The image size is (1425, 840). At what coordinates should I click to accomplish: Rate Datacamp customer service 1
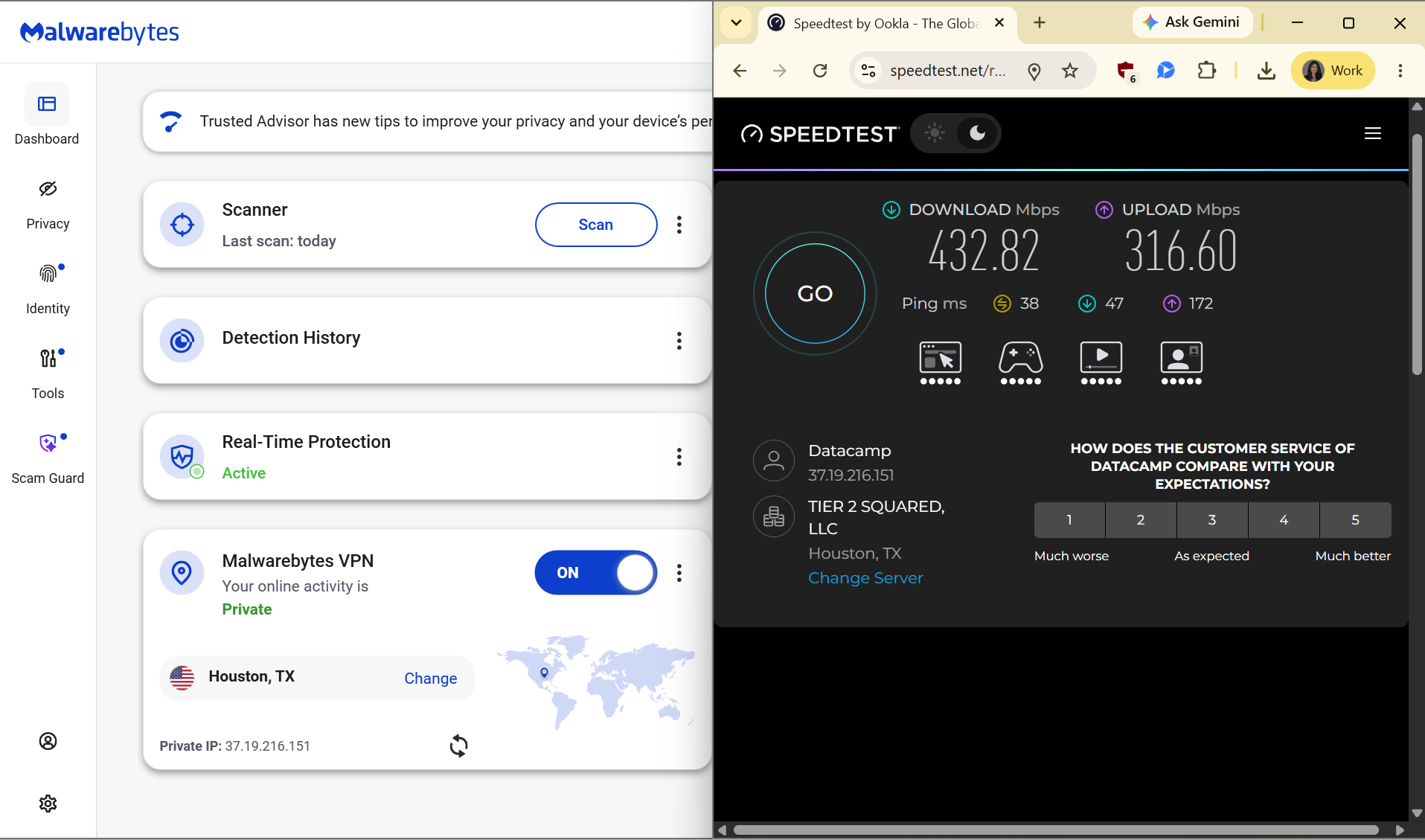tap(1069, 520)
